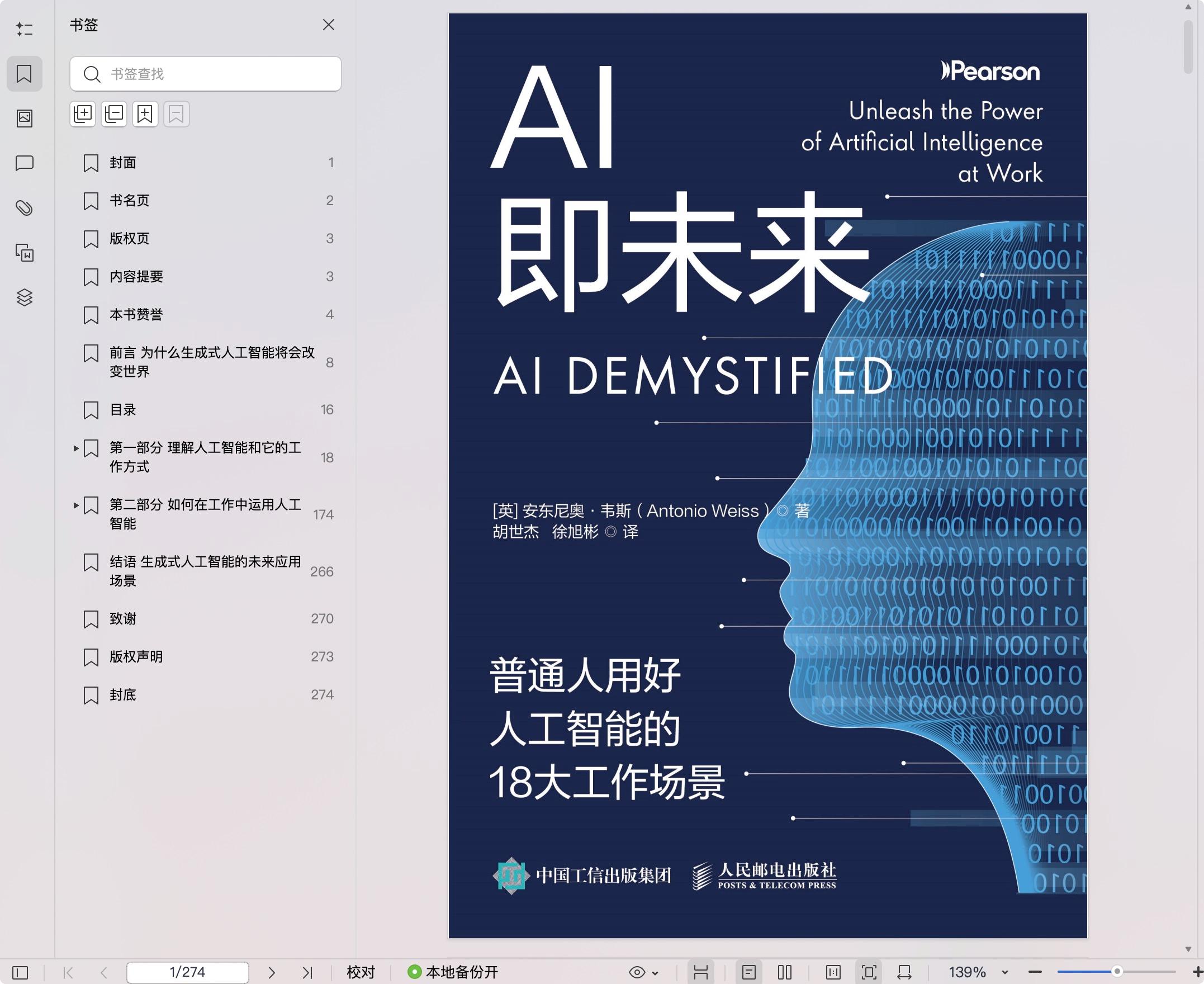This screenshot has height=984, width=1204.
Task: Click the 本地备份开 backup status
Action: point(453,973)
